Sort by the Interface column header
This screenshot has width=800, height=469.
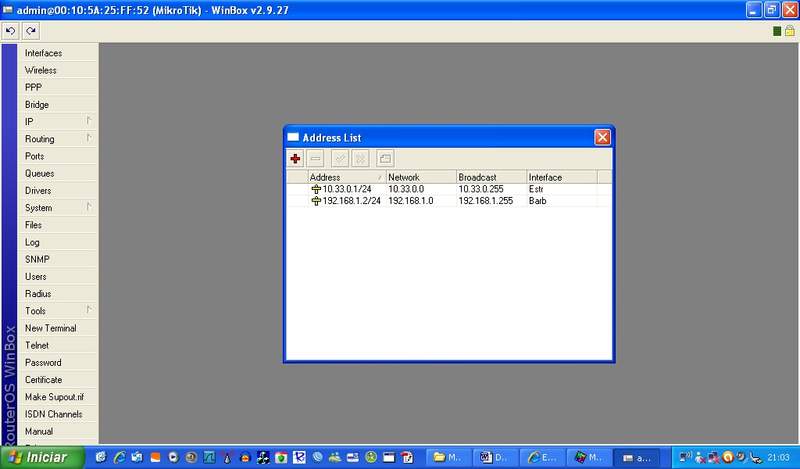(562, 178)
